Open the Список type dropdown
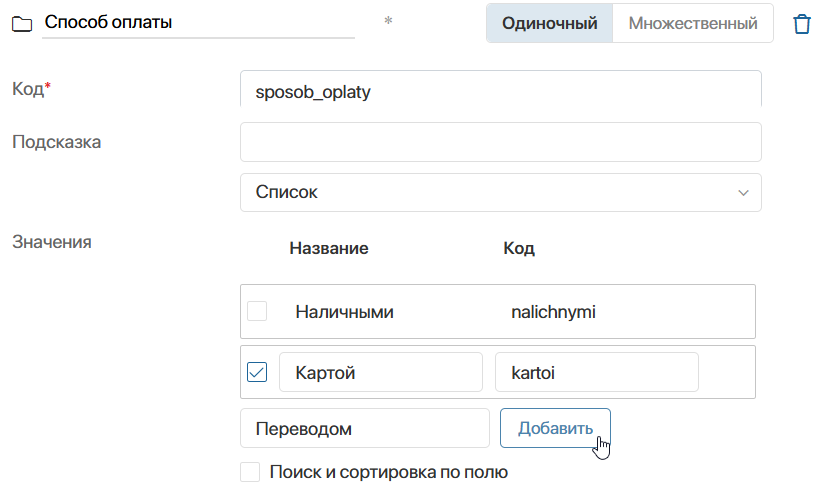 click(x=500, y=192)
